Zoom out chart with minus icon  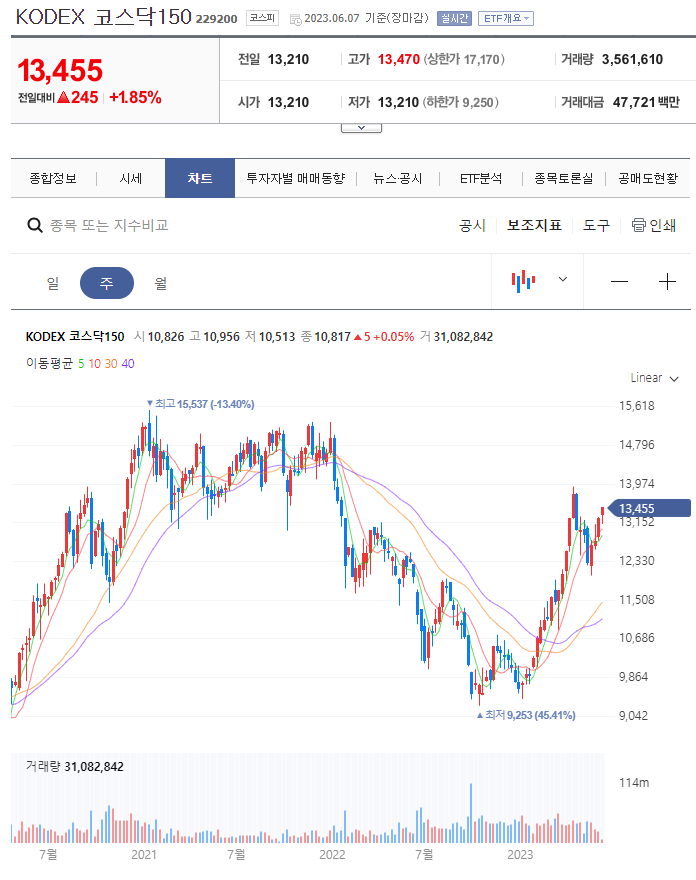[619, 281]
